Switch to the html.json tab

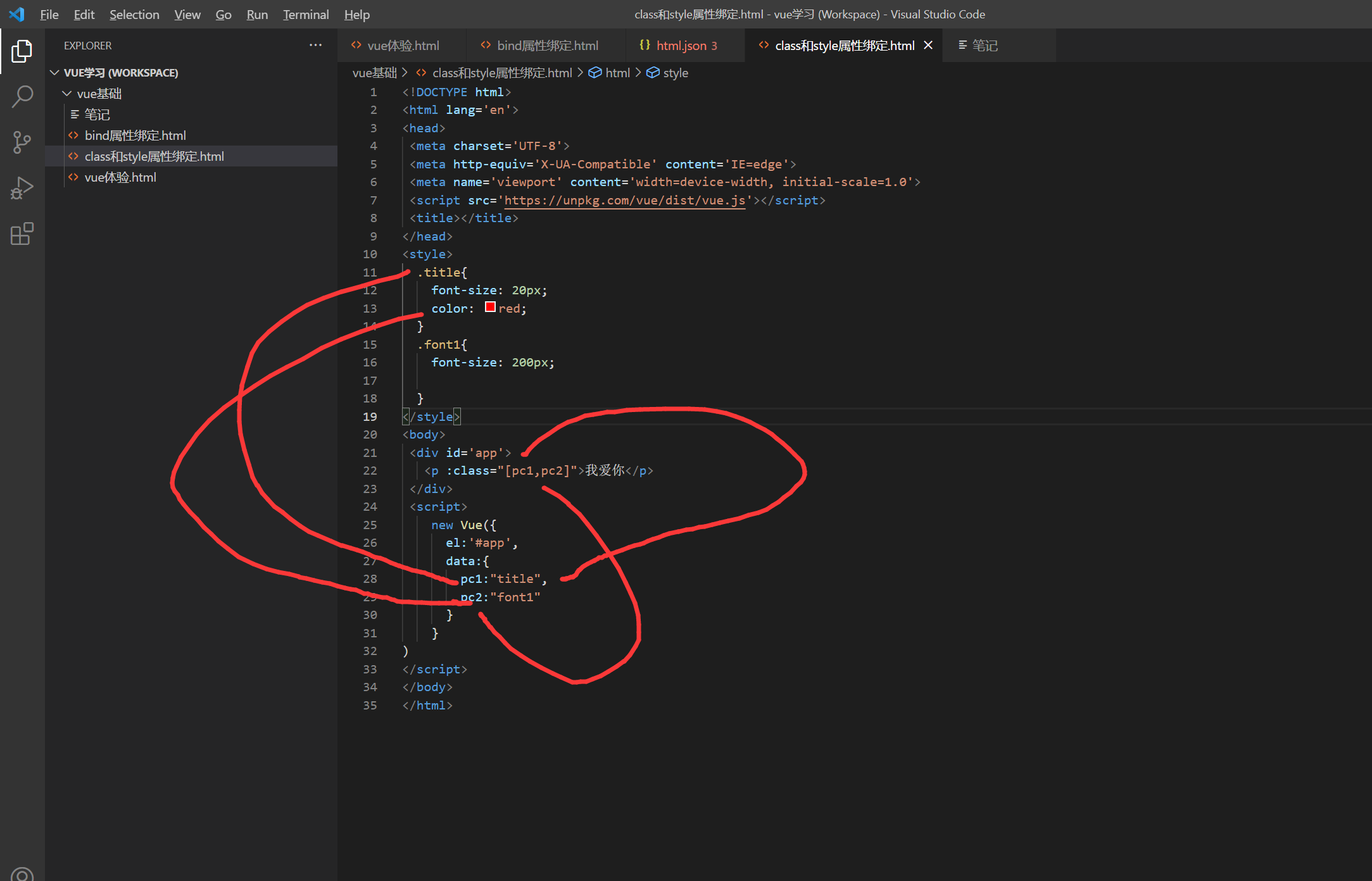click(679, 45)
